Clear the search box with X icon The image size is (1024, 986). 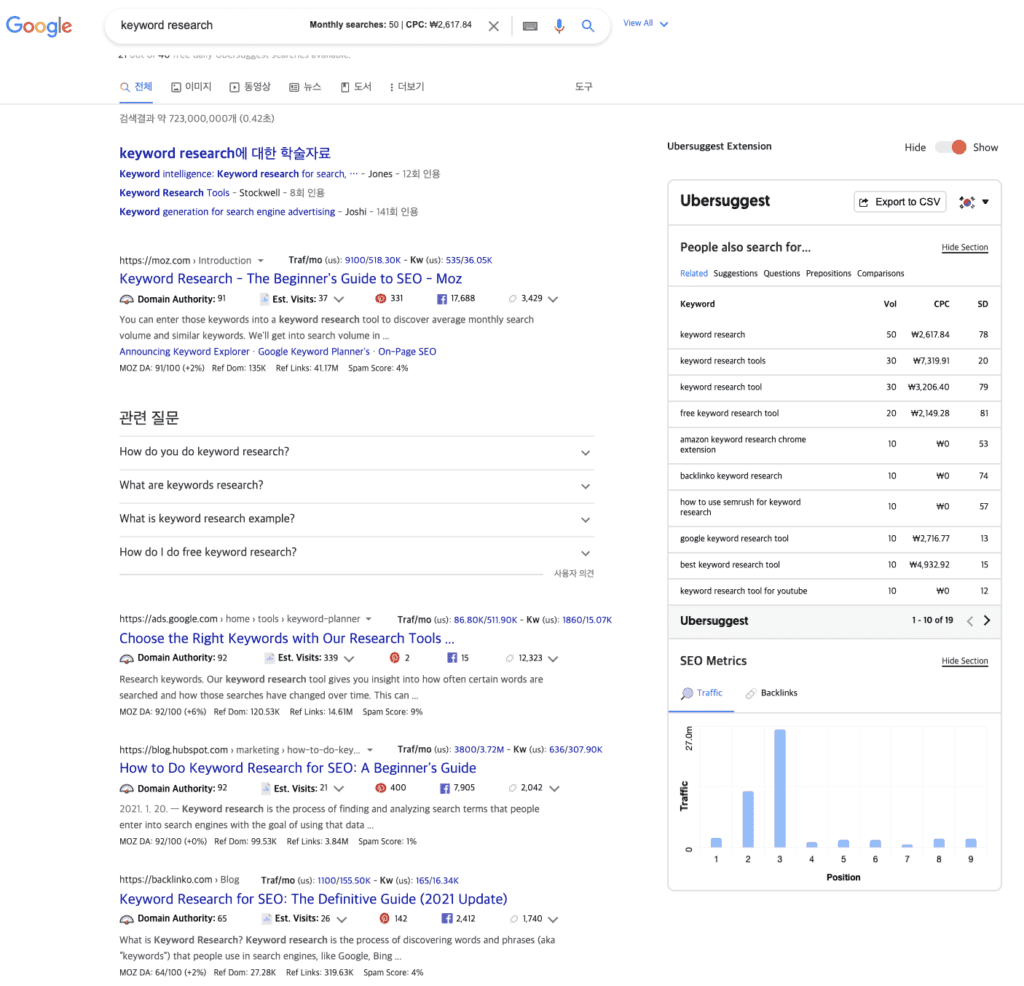pyautogui.click(x=494, y=26)
